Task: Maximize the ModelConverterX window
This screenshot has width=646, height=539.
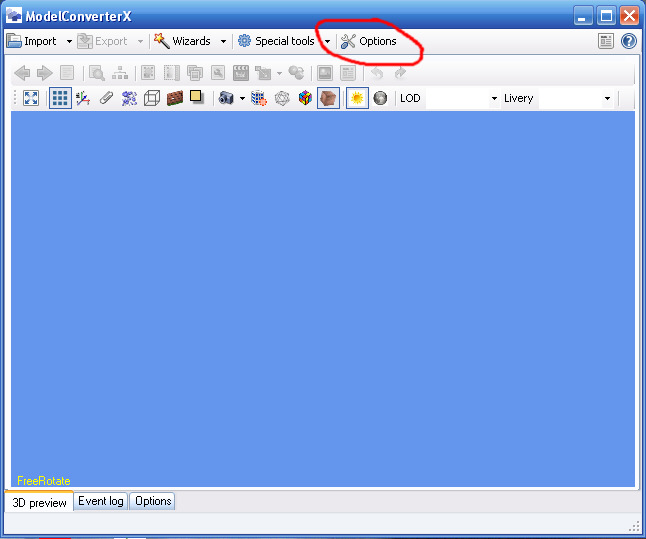Action: [606, 16]
